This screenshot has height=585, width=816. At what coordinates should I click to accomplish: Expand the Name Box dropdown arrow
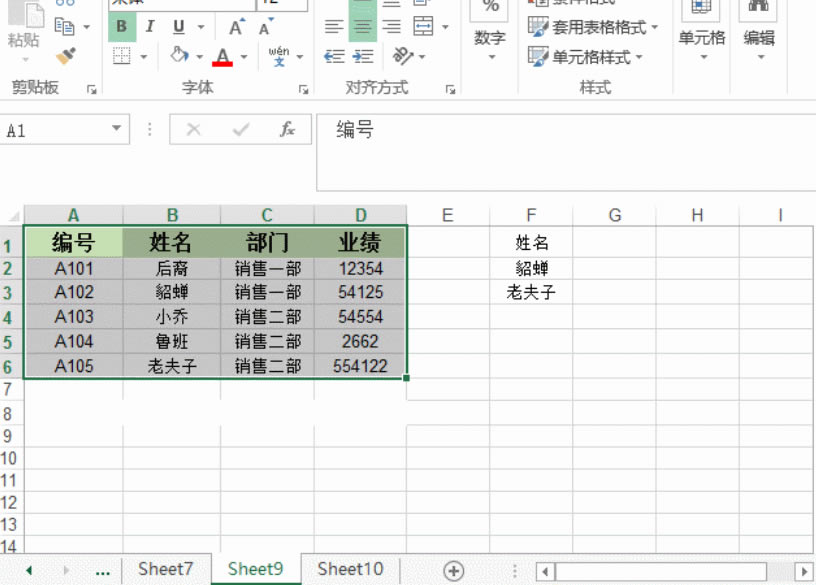[117, 129]
